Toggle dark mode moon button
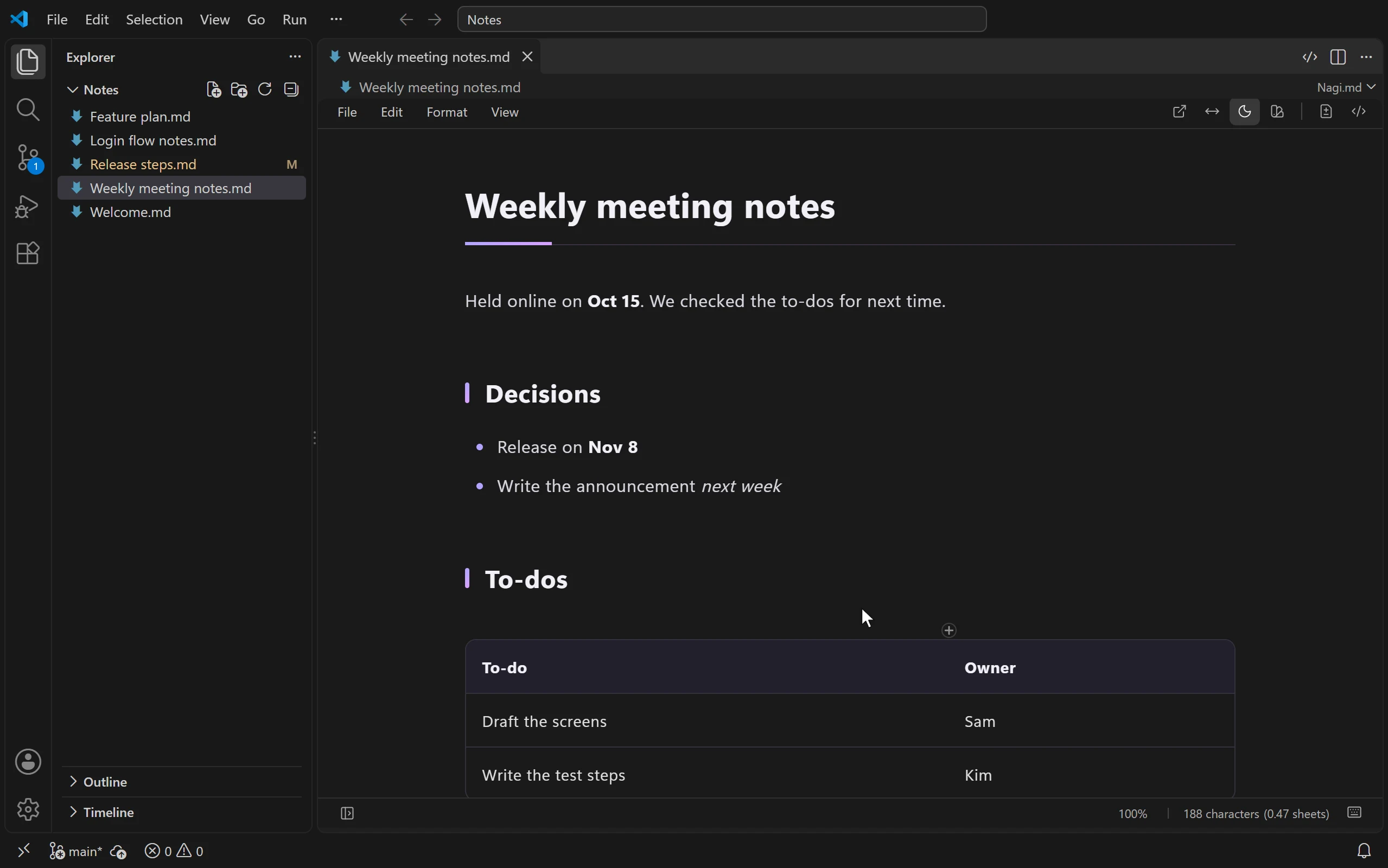Image resolution: width=1388 pixels, height=868 pixels. (1245, 111)
